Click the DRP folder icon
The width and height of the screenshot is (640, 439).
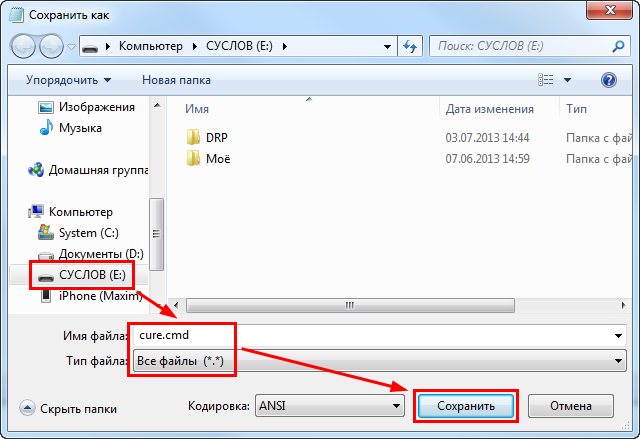(193, 137)
